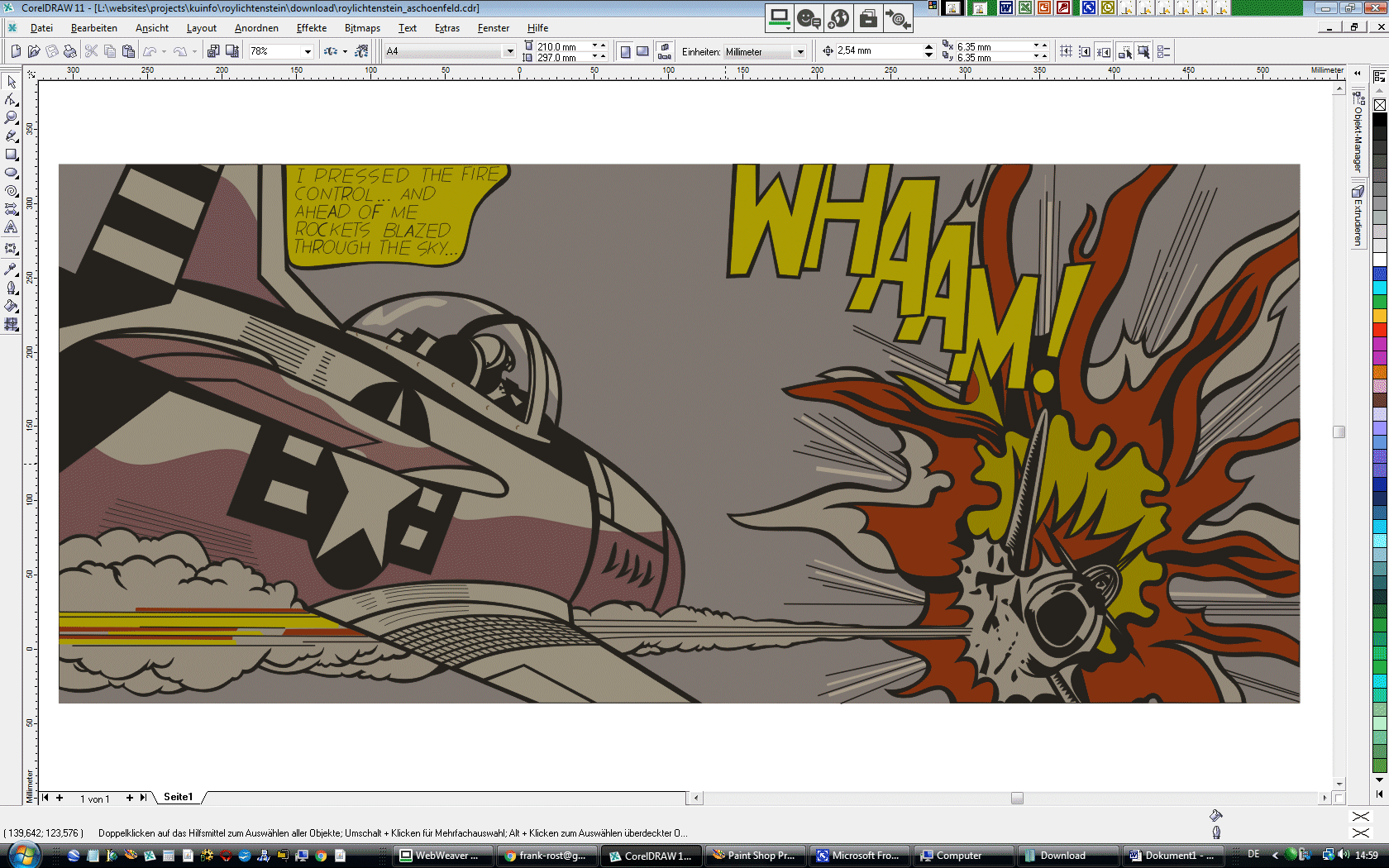Open the Objekt-Manager docker tab
This screenshot has height=868, width=1389.
1358,132
